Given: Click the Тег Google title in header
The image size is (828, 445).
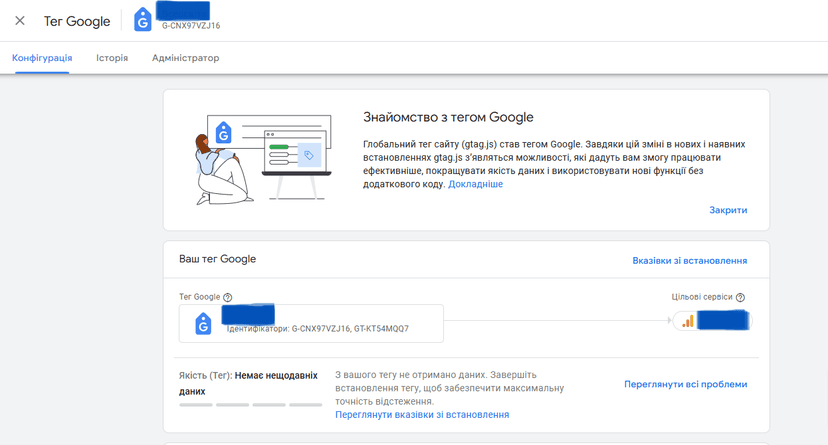Looking at the screenshot, I should (77, 21).
